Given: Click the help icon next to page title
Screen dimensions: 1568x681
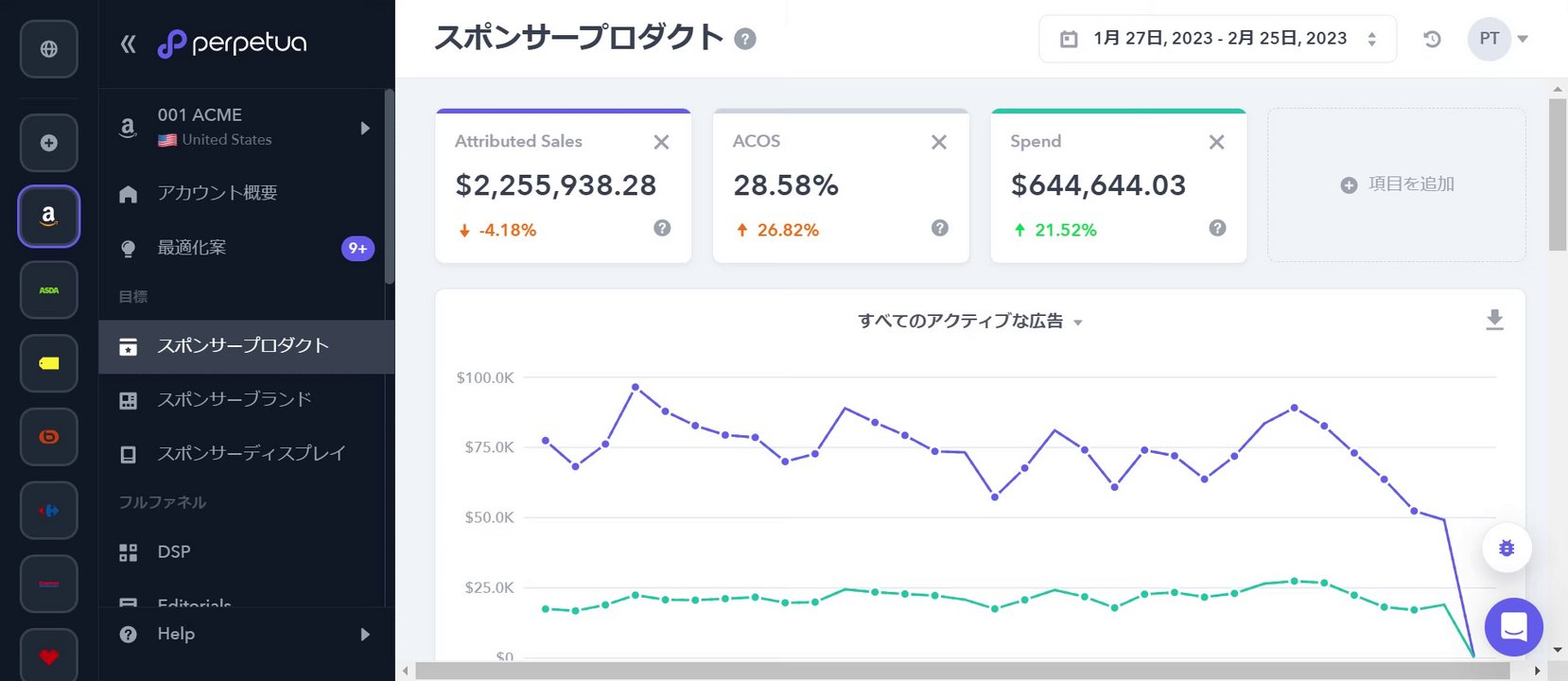Looking at the screenshot, I should pyautogui.click(x=745, y=40).
